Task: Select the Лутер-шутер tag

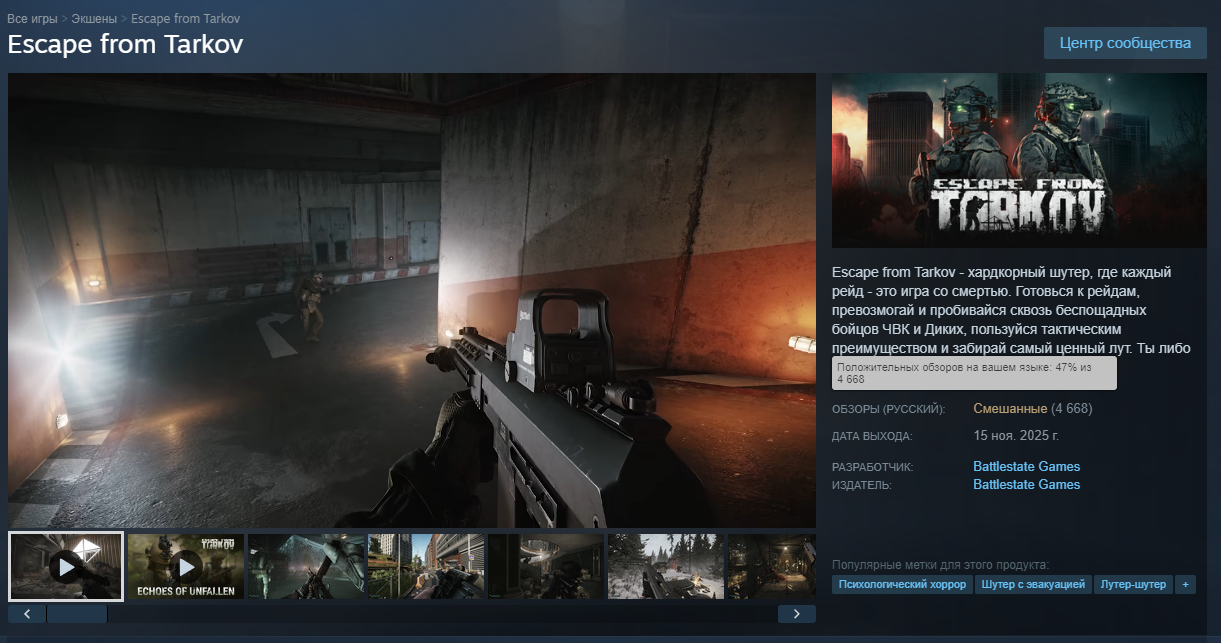Action: 1133,584
